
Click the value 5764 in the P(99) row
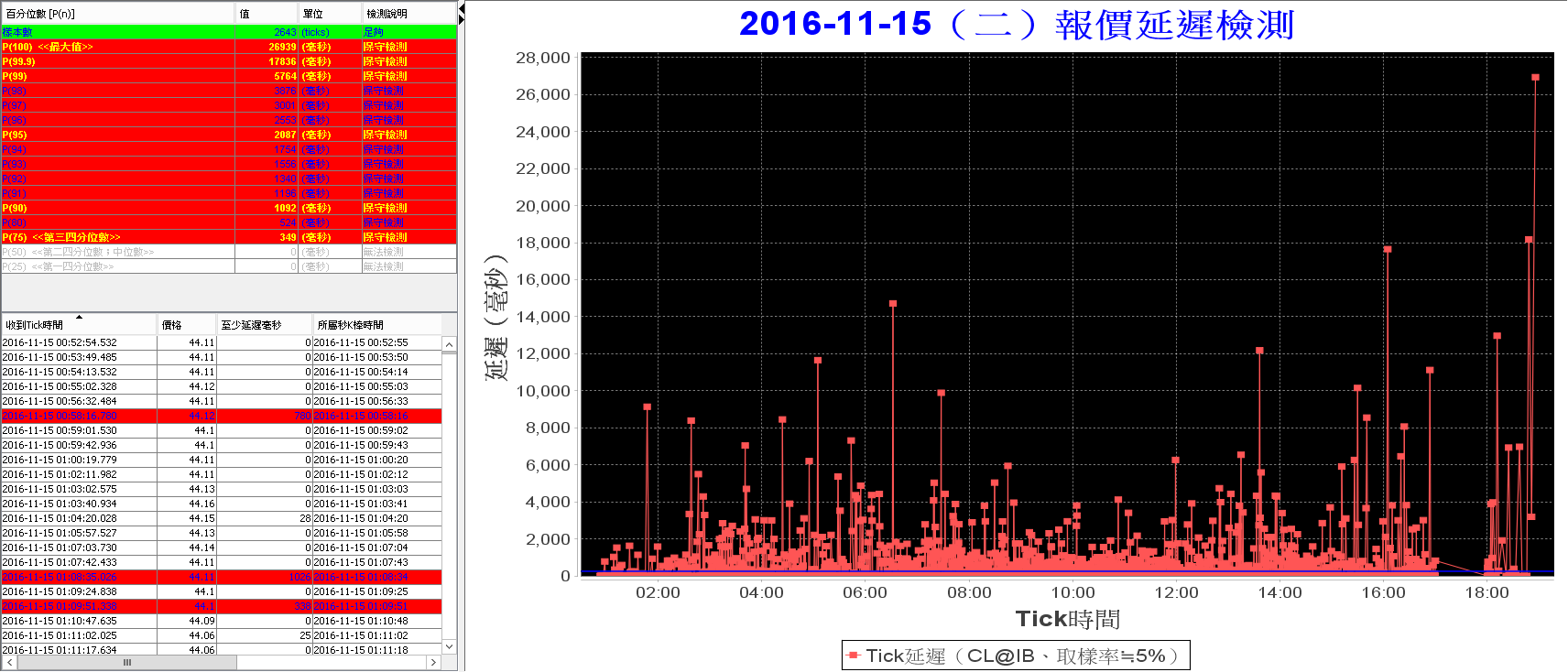coord(285,76)
